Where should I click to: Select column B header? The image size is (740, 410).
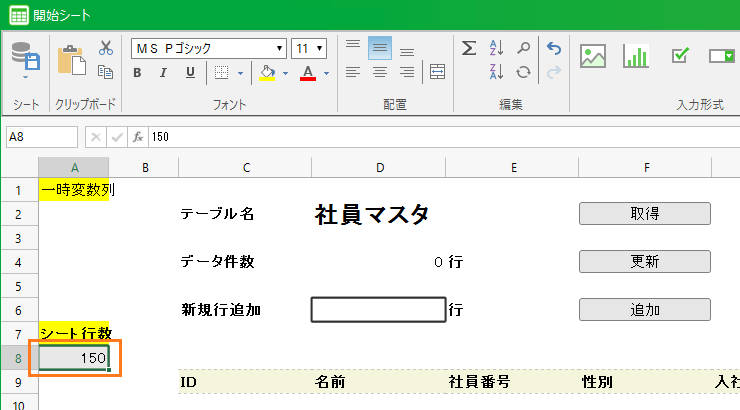pos(144,167)
